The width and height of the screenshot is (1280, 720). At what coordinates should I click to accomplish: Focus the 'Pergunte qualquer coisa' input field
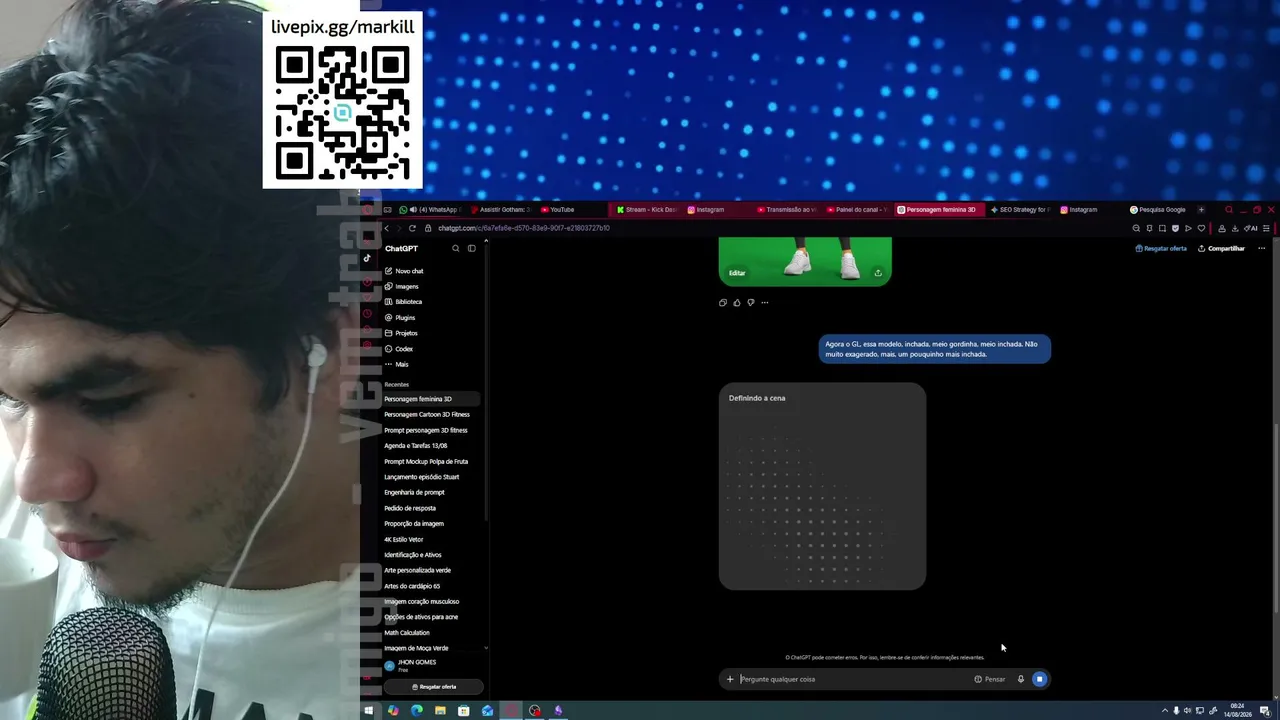coord(853,680)
